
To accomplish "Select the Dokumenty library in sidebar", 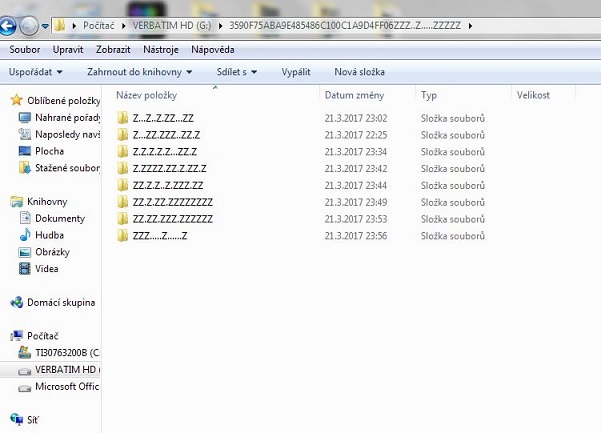I will coord(59,218).
